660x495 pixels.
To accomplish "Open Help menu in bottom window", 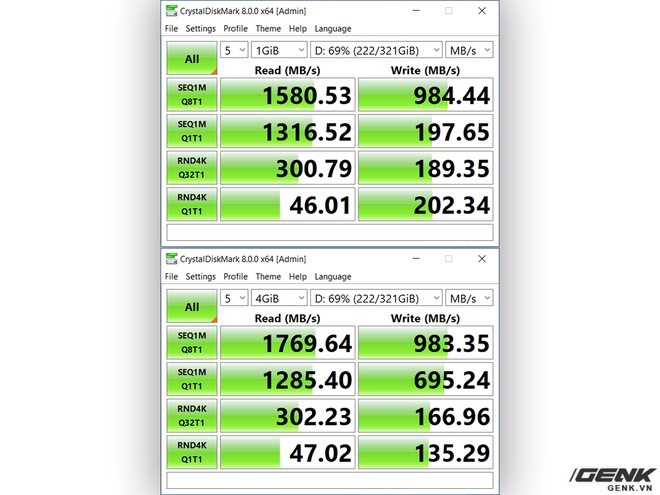I will (x=298, y=277).
